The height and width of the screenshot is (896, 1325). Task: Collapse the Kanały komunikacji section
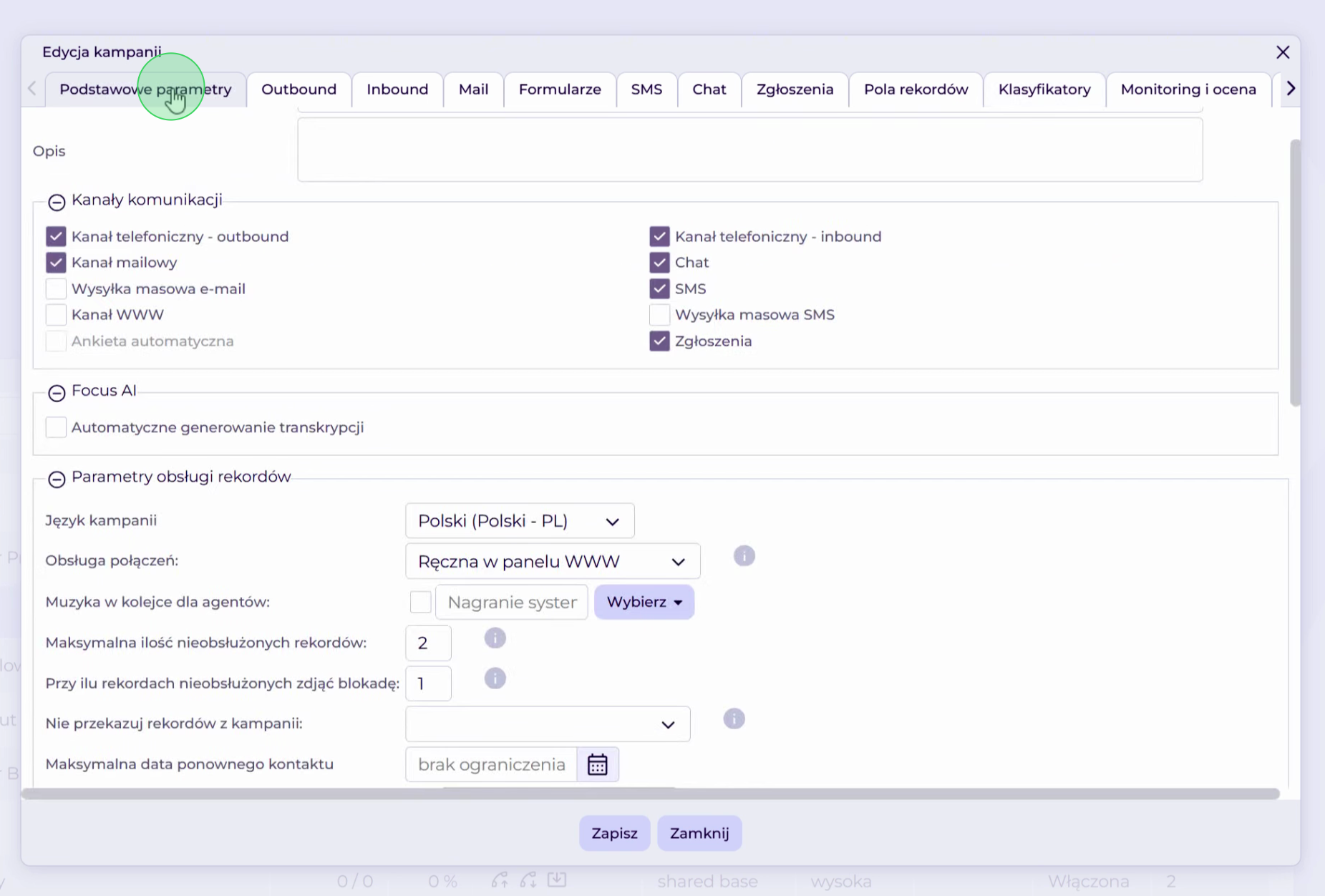(57, 202)
